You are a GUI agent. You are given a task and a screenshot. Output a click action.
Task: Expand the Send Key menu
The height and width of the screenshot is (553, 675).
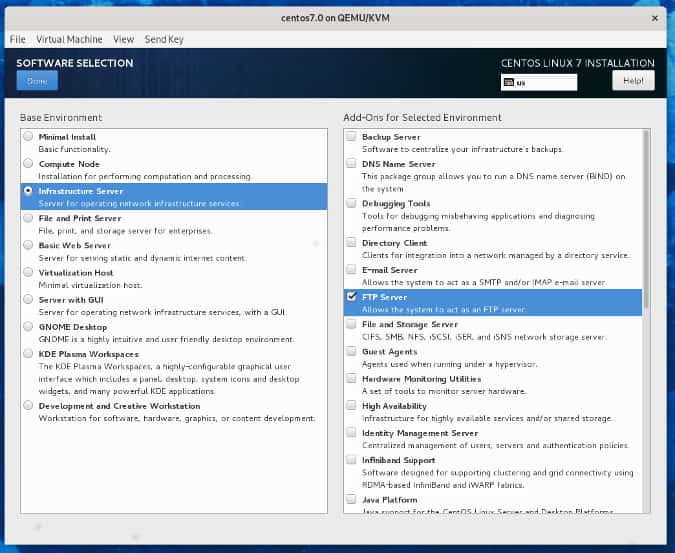[x=164, y=39]
